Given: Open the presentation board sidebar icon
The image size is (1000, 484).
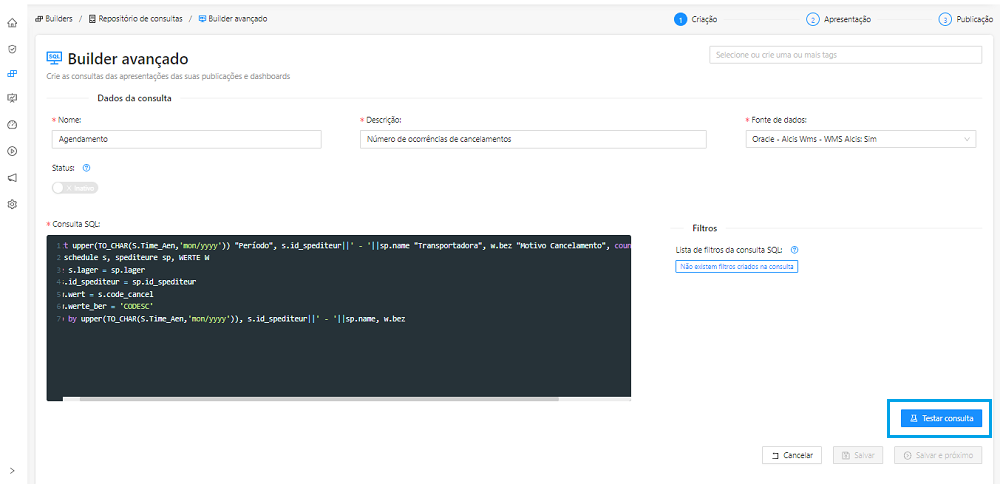Looking at the screenshot, I should click(x=12, y=98).
